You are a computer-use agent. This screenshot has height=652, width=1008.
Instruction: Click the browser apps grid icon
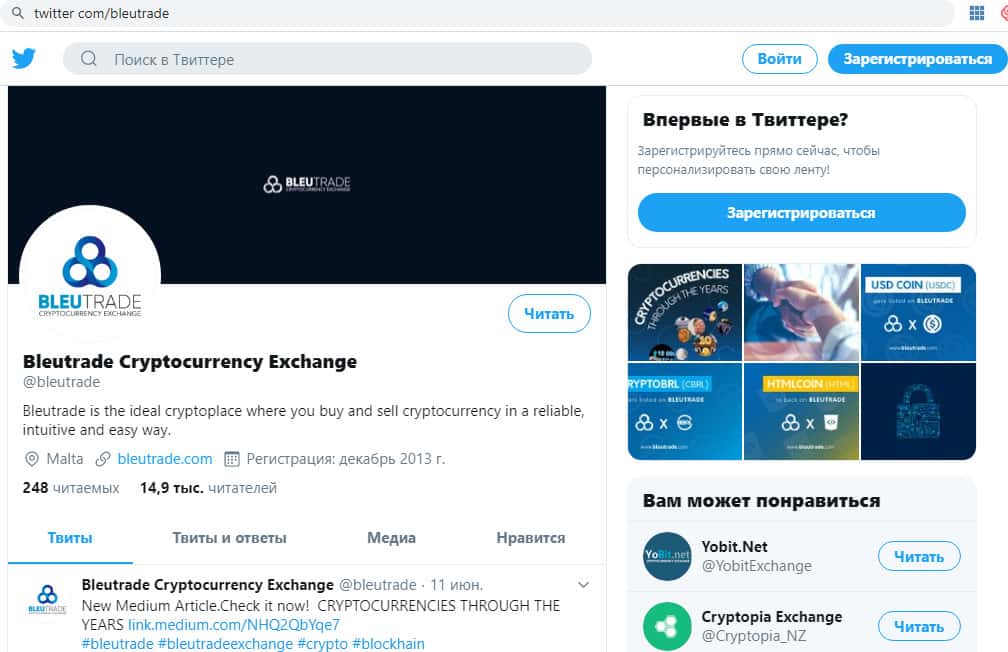click(977, 13)
